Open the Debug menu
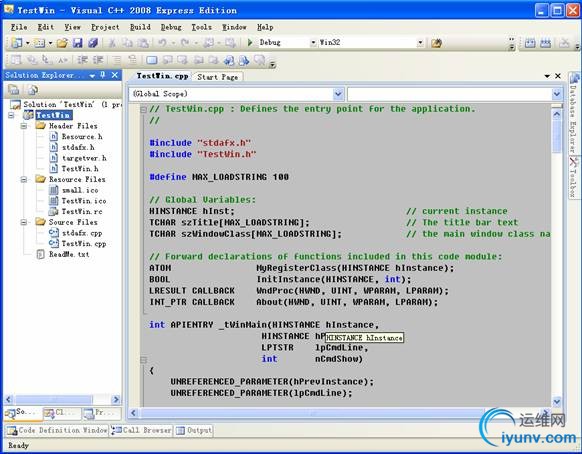582x454 pixels. [171, 27]
